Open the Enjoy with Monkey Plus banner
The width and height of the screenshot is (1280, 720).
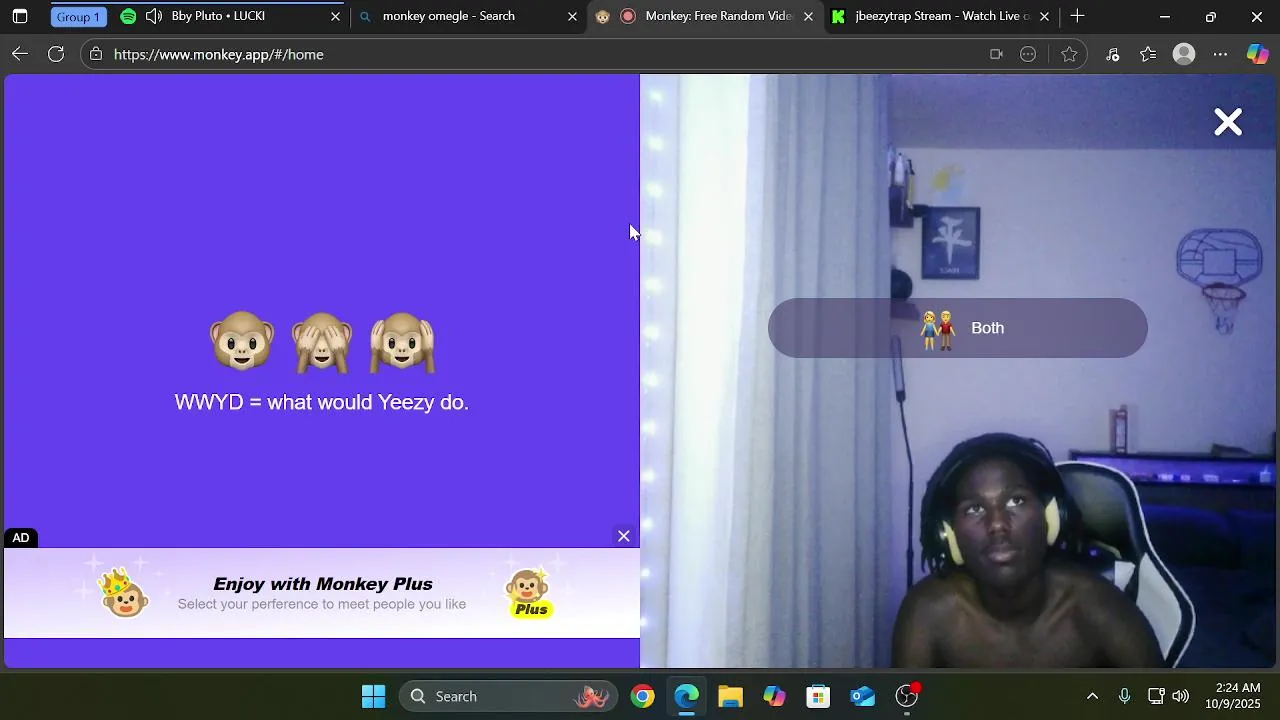pos(322,593)
